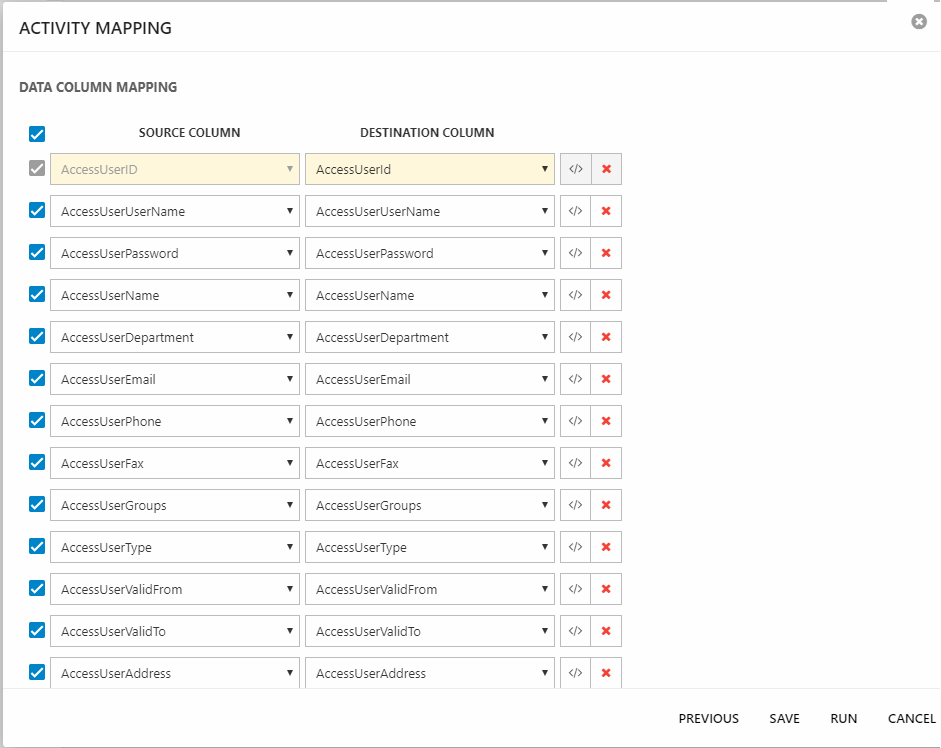This screenshot has width=941, height=748.
Task: Toggle the select-all checkbox in header
Action: [x=37, y=133]
